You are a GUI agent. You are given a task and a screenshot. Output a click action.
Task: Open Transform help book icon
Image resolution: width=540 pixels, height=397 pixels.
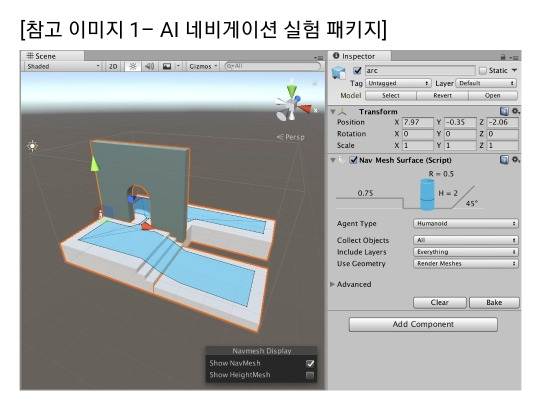(504, 111)
